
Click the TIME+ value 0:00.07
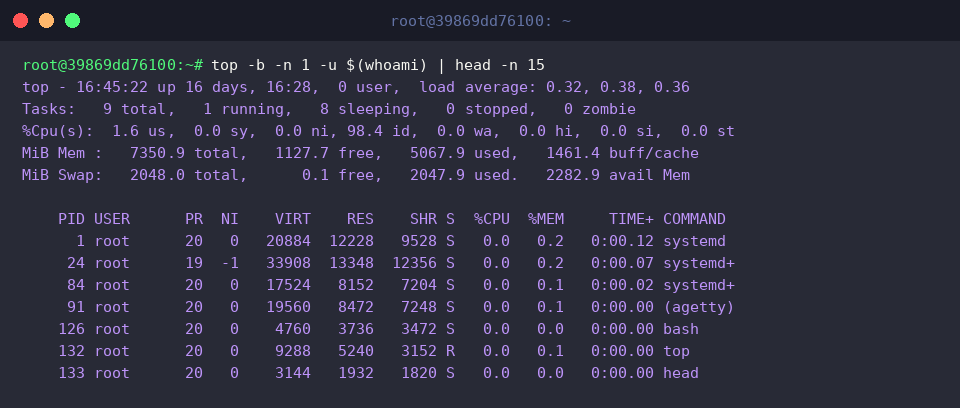point(622,263)
